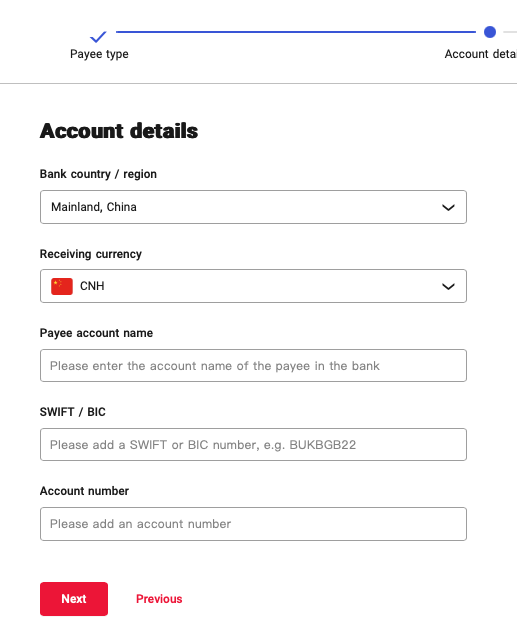Screen dimensions: 517x641
Task: Click the chevron arrow in CNH currency field
Action: pyautogui.click(x=448, y=287)
